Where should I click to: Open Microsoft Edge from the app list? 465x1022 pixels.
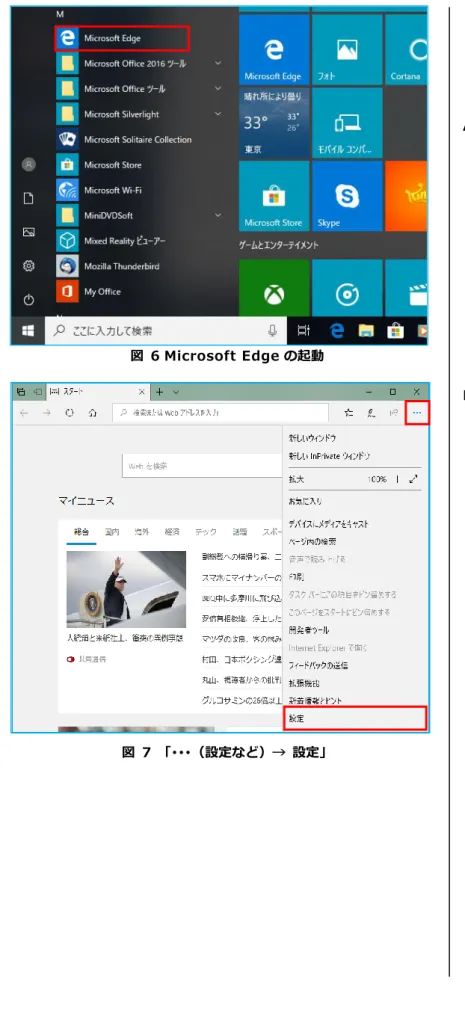(x=122, y=38)
